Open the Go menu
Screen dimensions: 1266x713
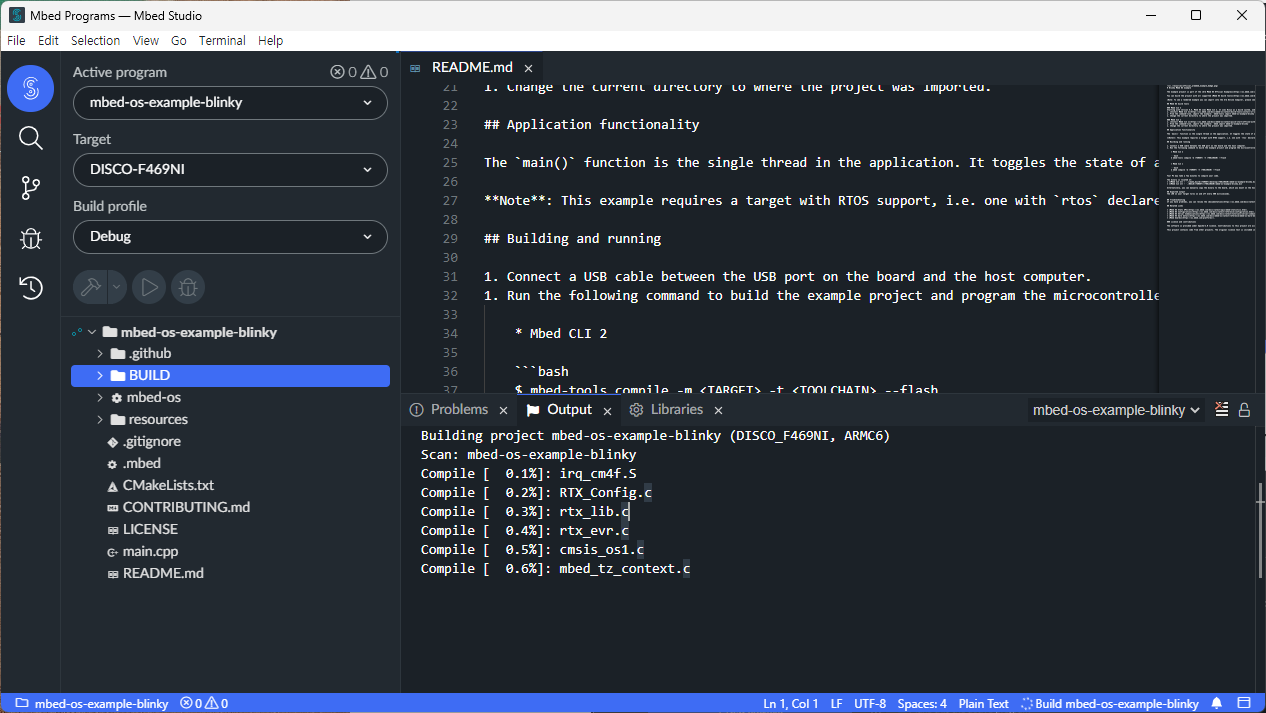[x=179, y=40]
